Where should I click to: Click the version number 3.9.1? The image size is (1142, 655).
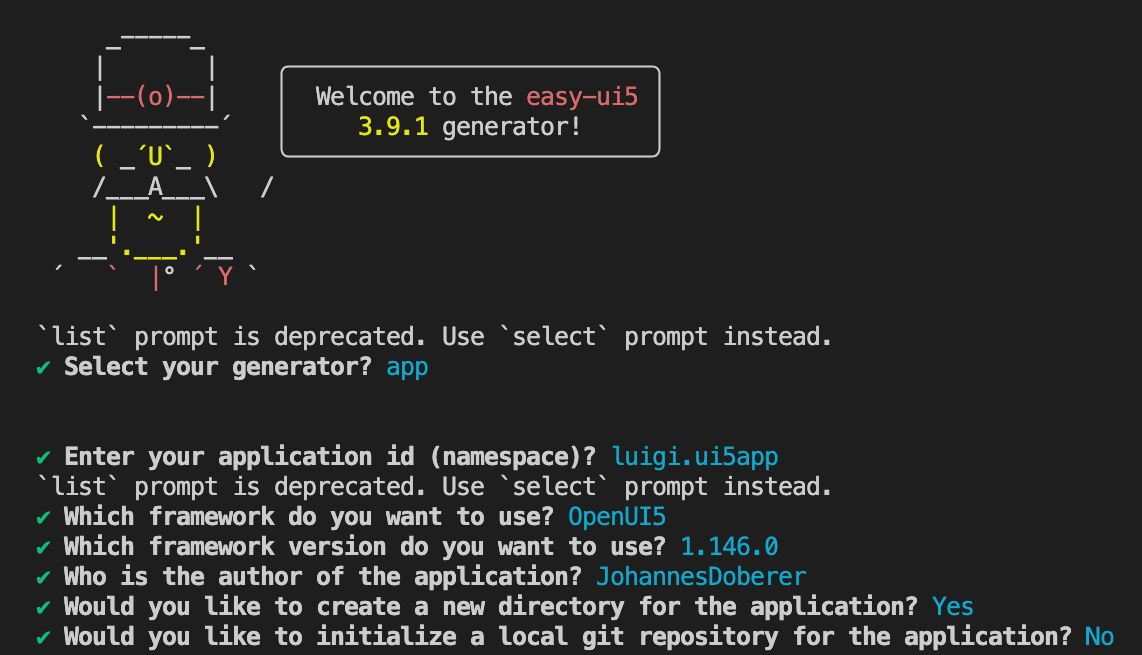393,127
